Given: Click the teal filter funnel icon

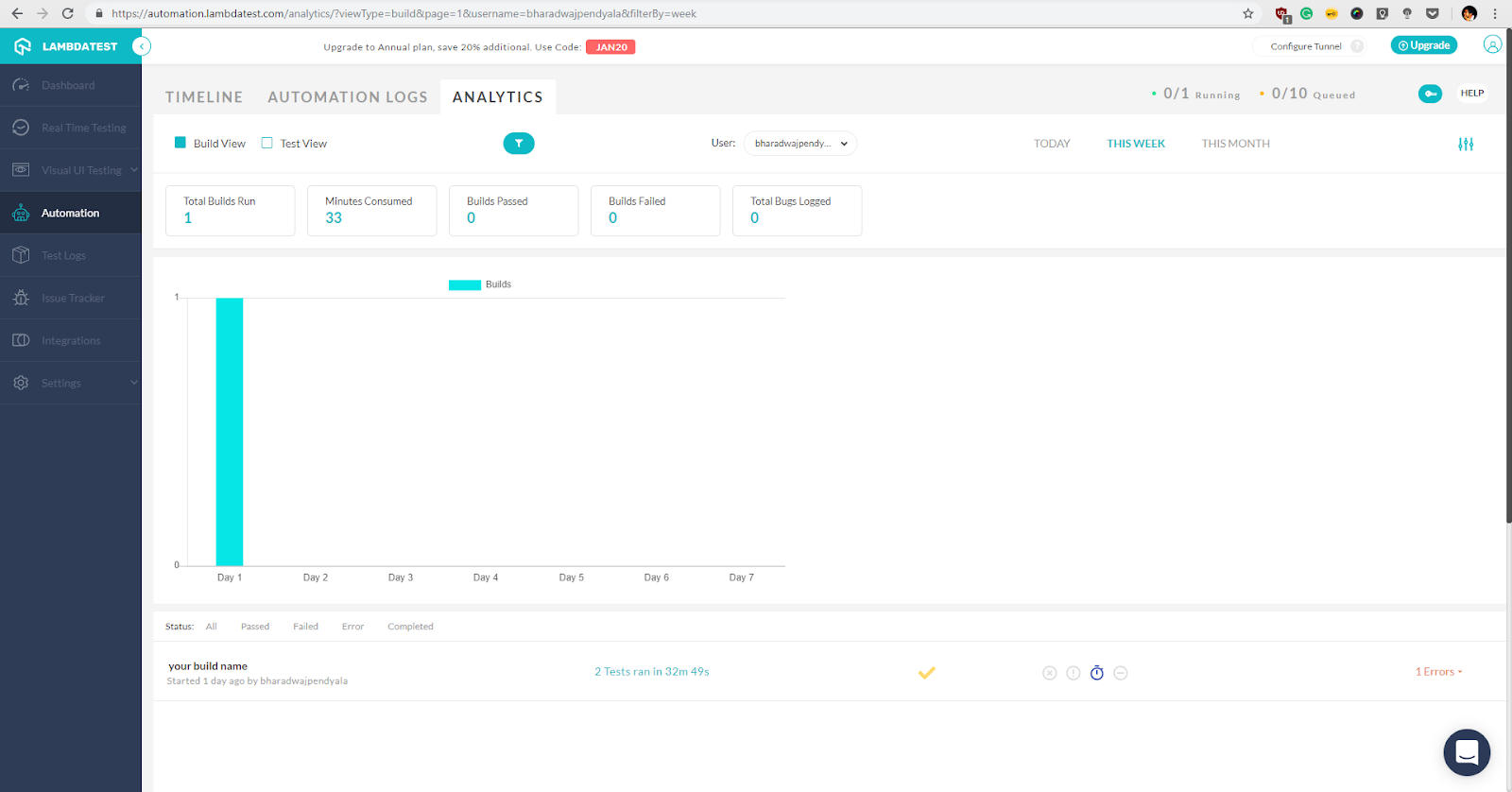Looking at the screenshot, I should pyautogui.click(x=519, y=144).
